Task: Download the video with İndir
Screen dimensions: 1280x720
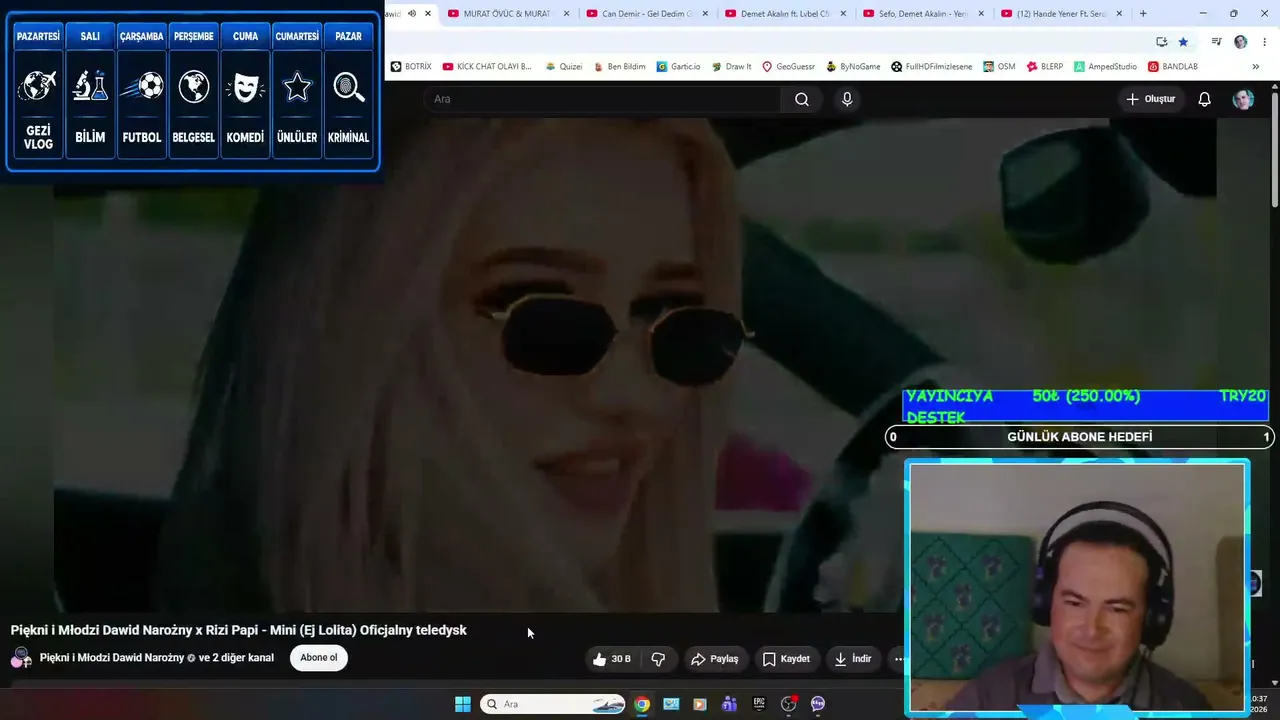Action: (x=853, y=659)
